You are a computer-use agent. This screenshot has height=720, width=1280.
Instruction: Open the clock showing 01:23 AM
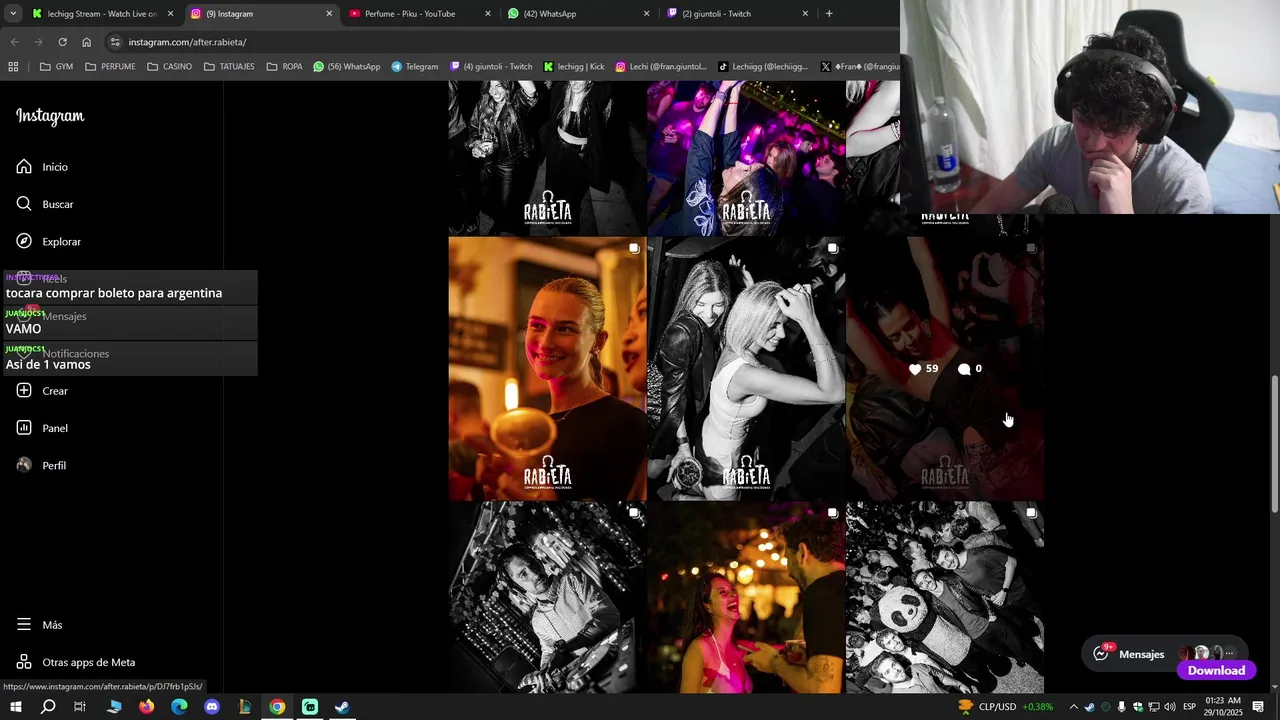pyautogui.click(x=1223, y=707)
